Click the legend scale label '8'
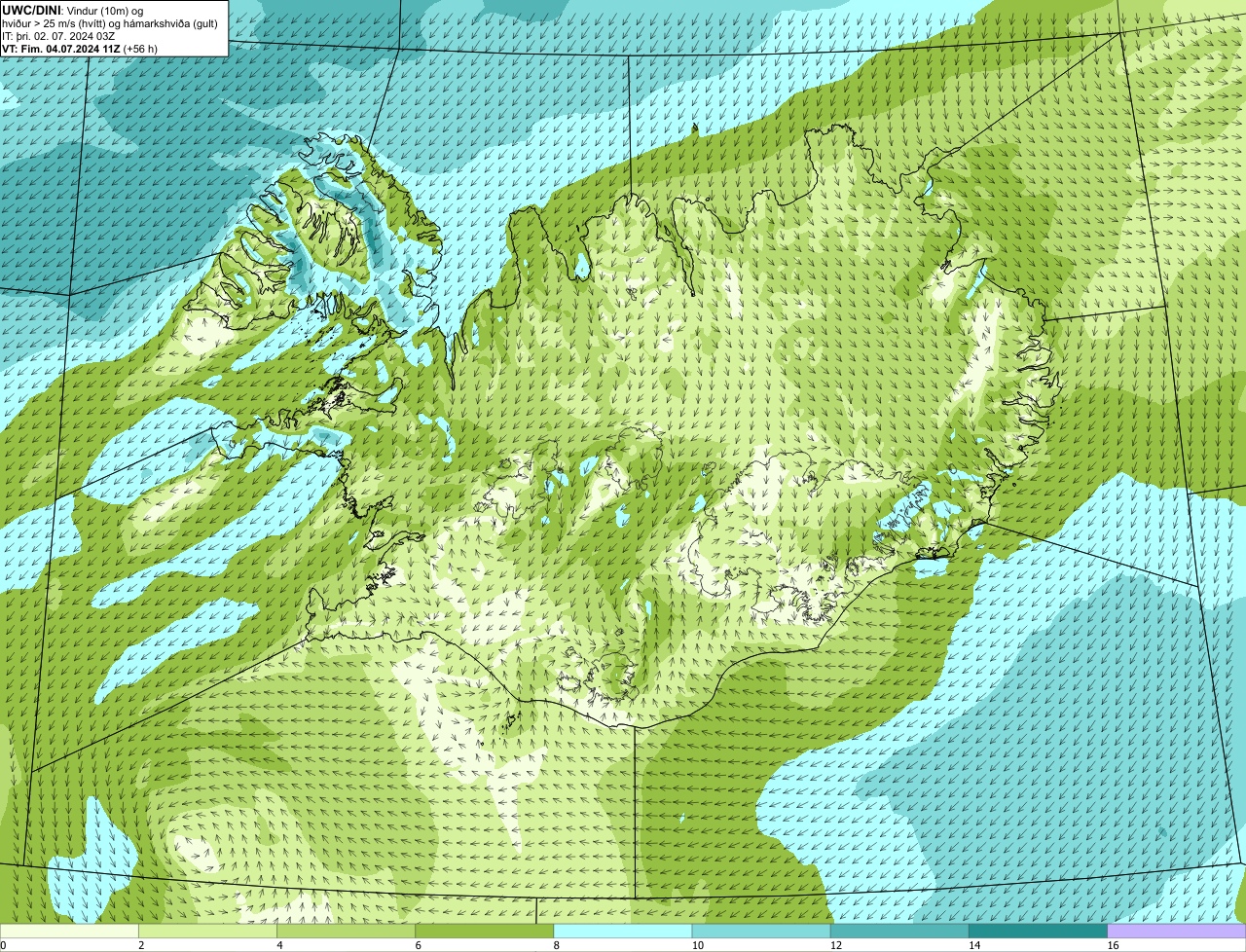The width and height of the screenshot is (1246, 952). click(557, 945)
